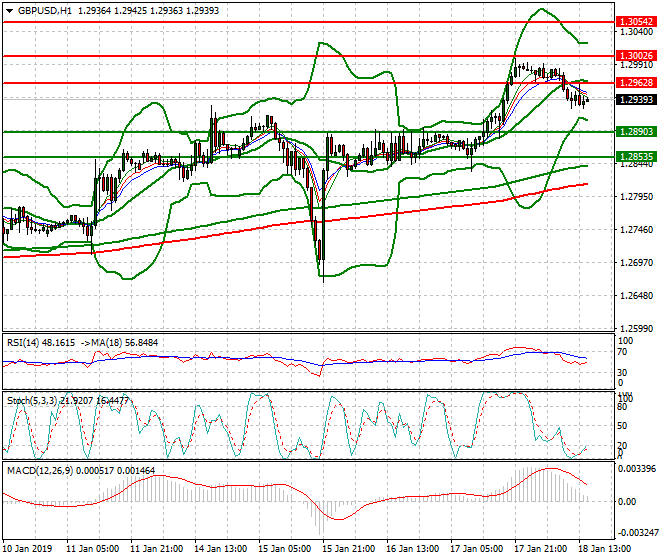The width and height of the screenshot is (660, 560).
Task: Click the 1.26480 price scale value
Action: coord(637,296)
